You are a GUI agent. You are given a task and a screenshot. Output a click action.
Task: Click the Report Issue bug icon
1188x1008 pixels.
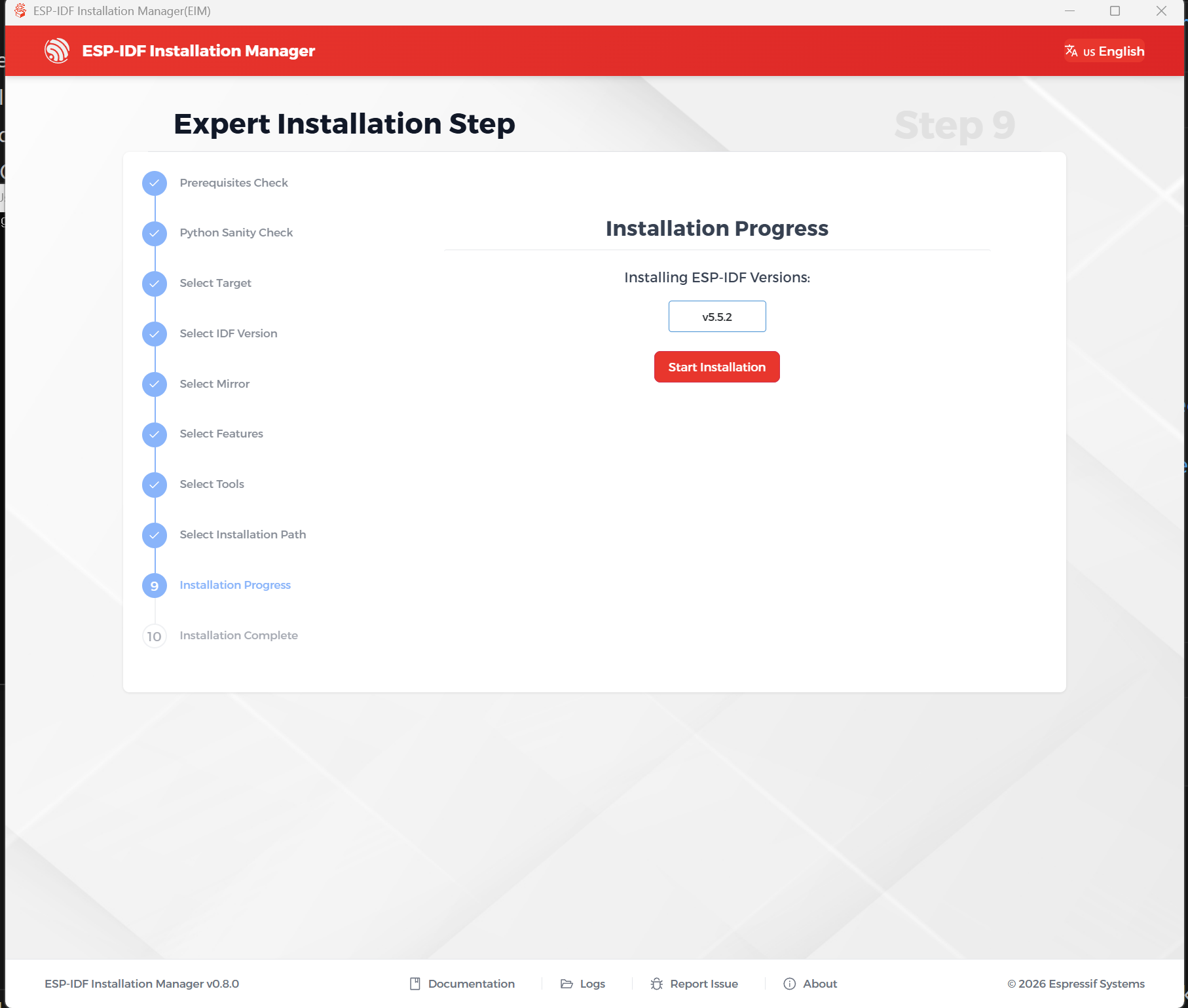click(x=657, y=984)
